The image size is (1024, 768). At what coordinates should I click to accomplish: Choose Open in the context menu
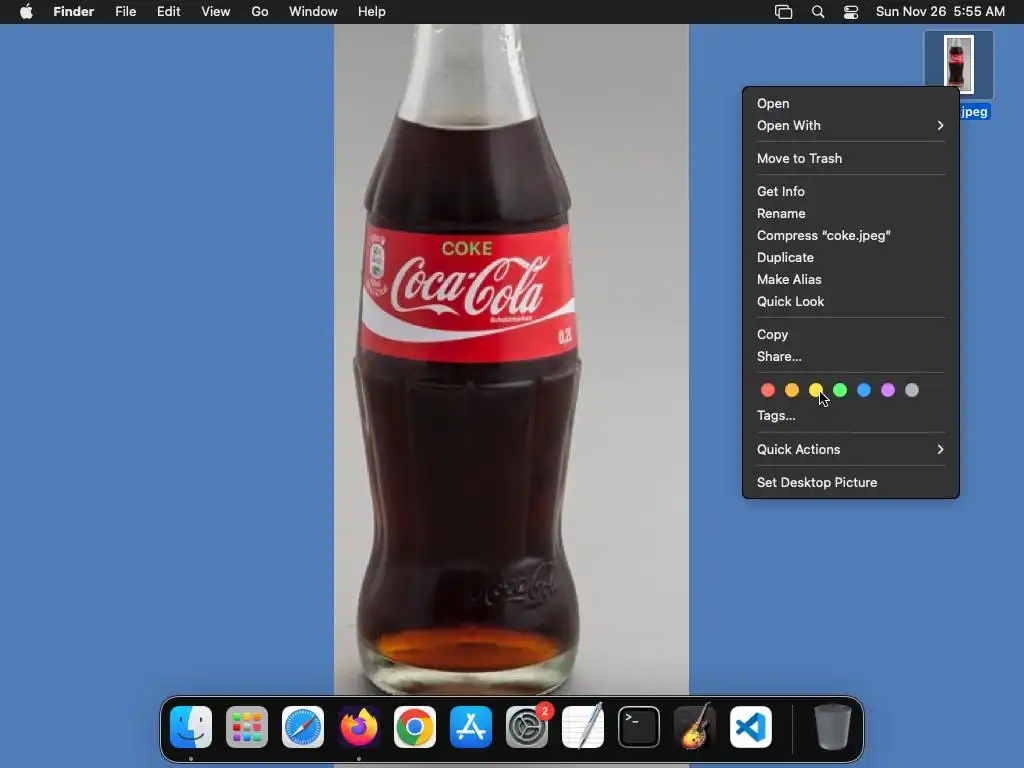(x=850, y=103)
